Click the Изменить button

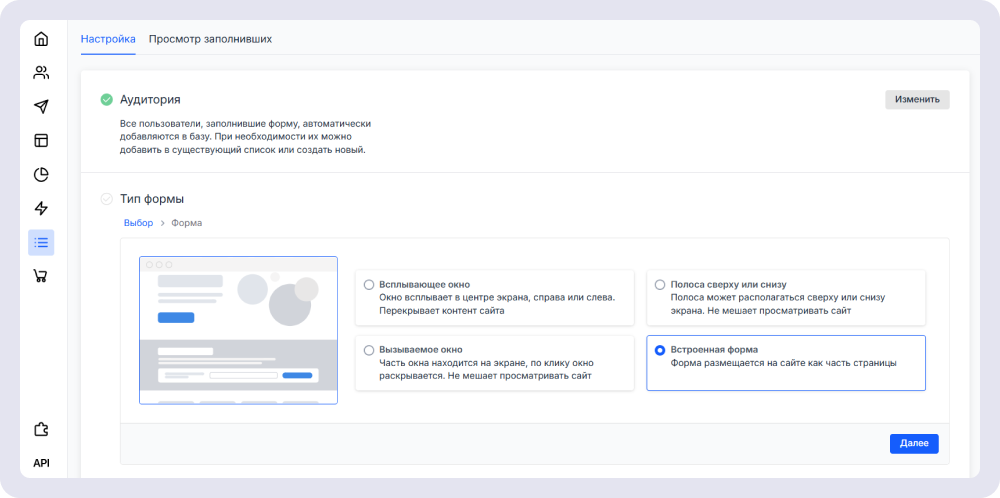tap(917, 99)
